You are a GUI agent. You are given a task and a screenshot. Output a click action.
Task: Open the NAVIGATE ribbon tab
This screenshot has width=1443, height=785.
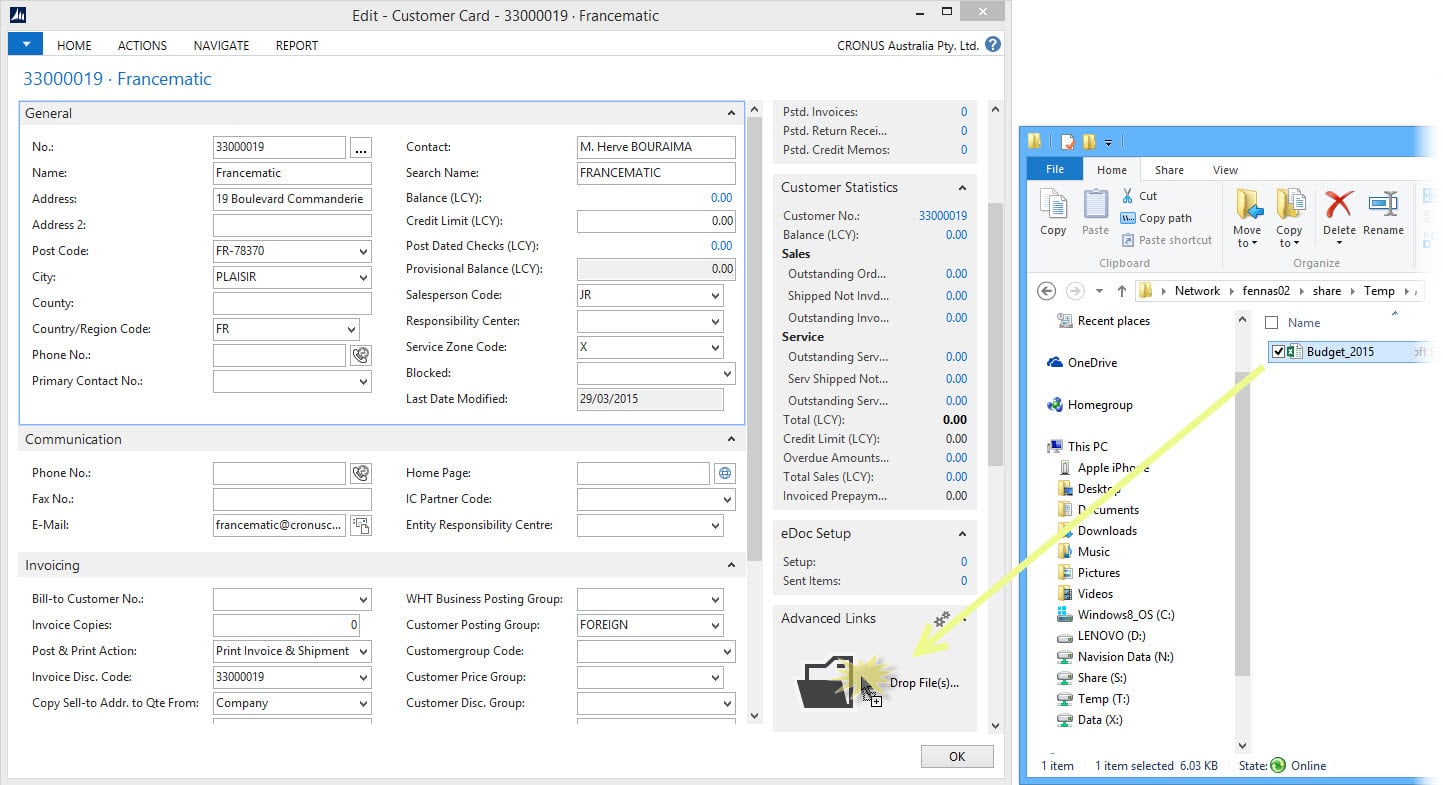221,45
